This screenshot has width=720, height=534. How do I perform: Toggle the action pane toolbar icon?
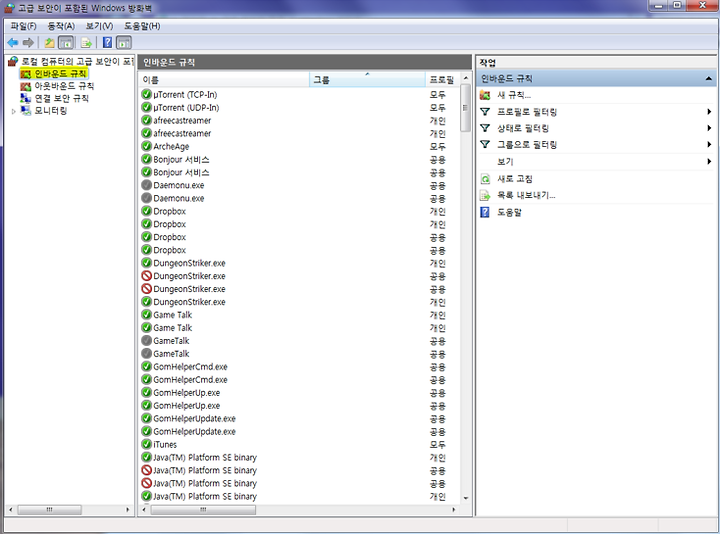click(124, 43)
